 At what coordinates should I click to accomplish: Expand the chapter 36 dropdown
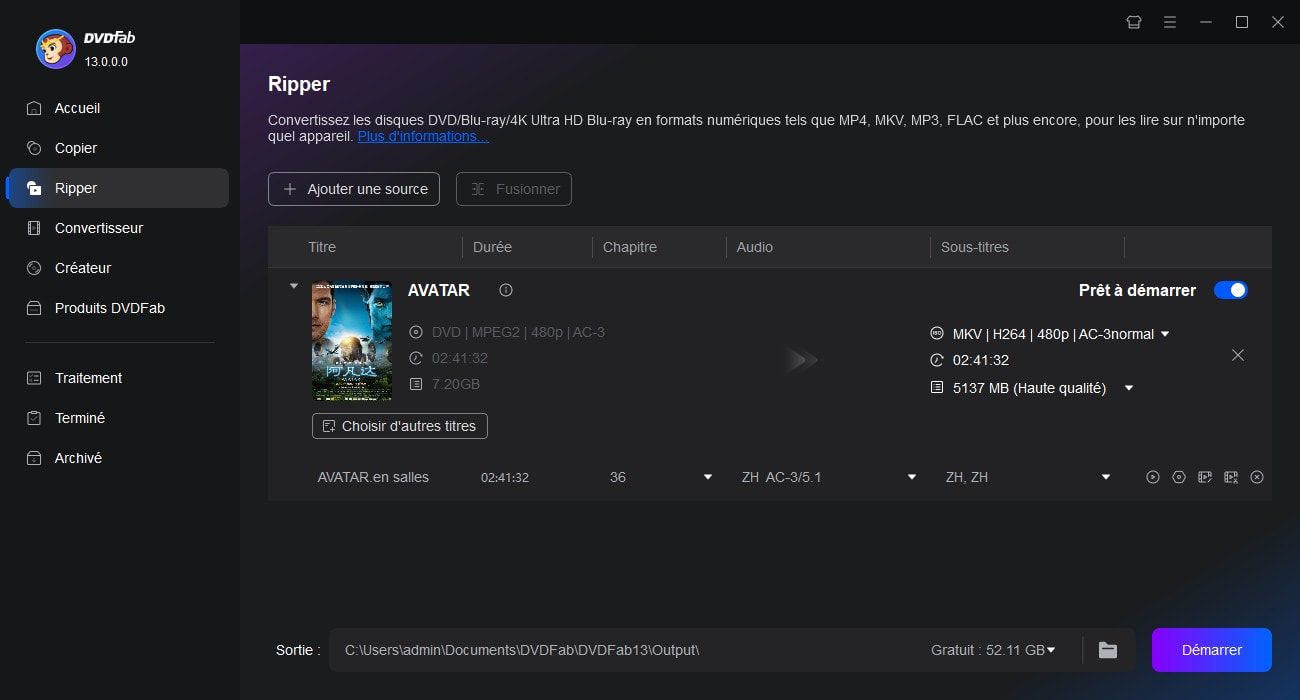tap(708, 477)
